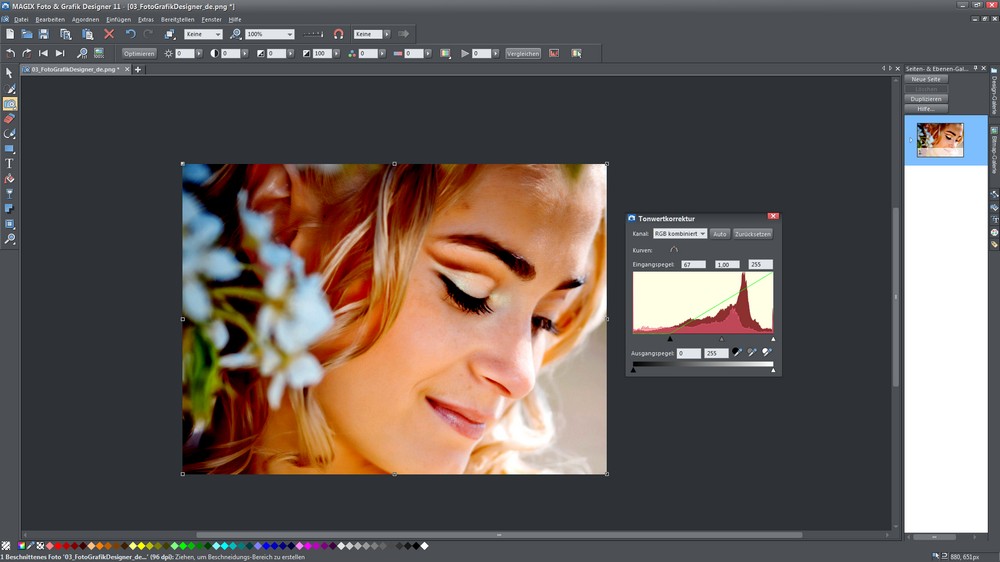Viewport: 1000px width, 562px height.
Task: Select the Shadow tool
Action: click(9, 209)
